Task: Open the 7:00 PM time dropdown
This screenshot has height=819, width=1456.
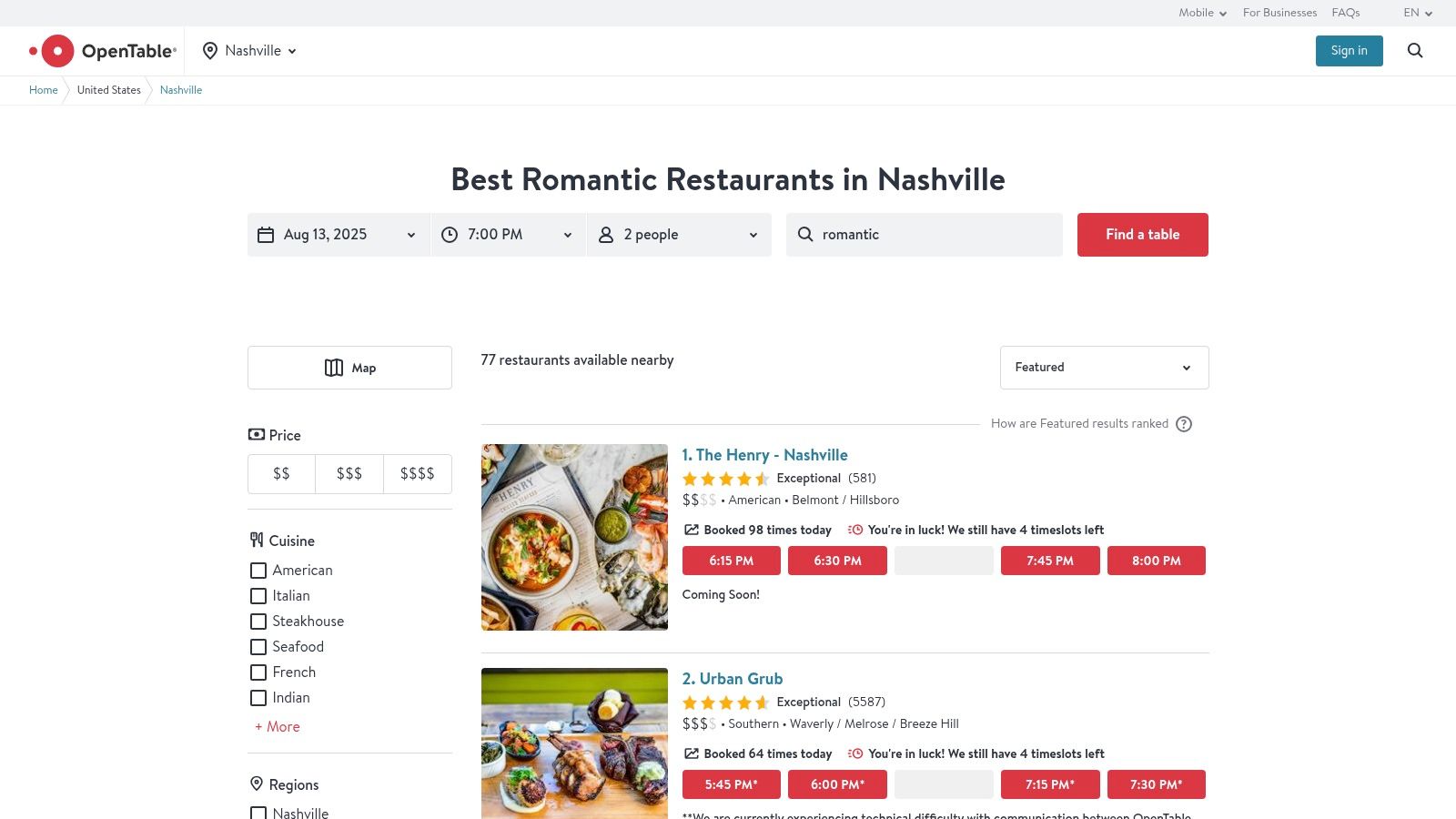Action: coord(509,235)
